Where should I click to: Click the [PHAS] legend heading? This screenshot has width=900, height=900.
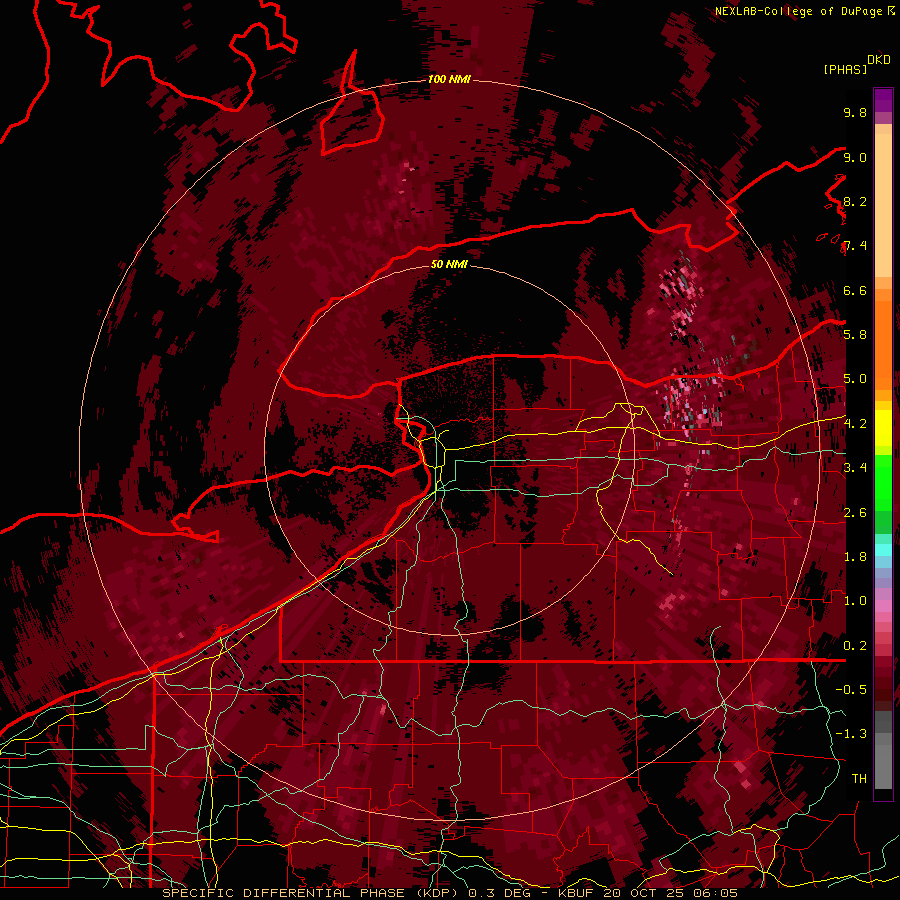point(845,69)
